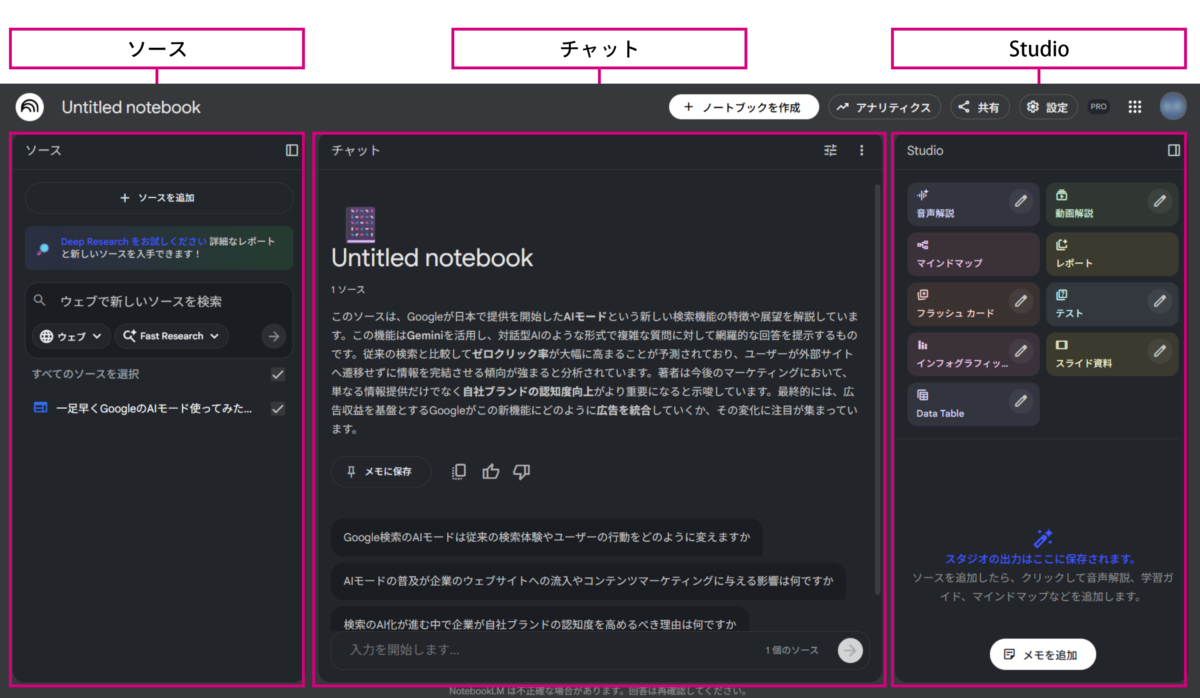The image size is (1200, 698).
Task: Collapse the Studio panel using its sidebar icon
Action: click(x=1173, y=150)
